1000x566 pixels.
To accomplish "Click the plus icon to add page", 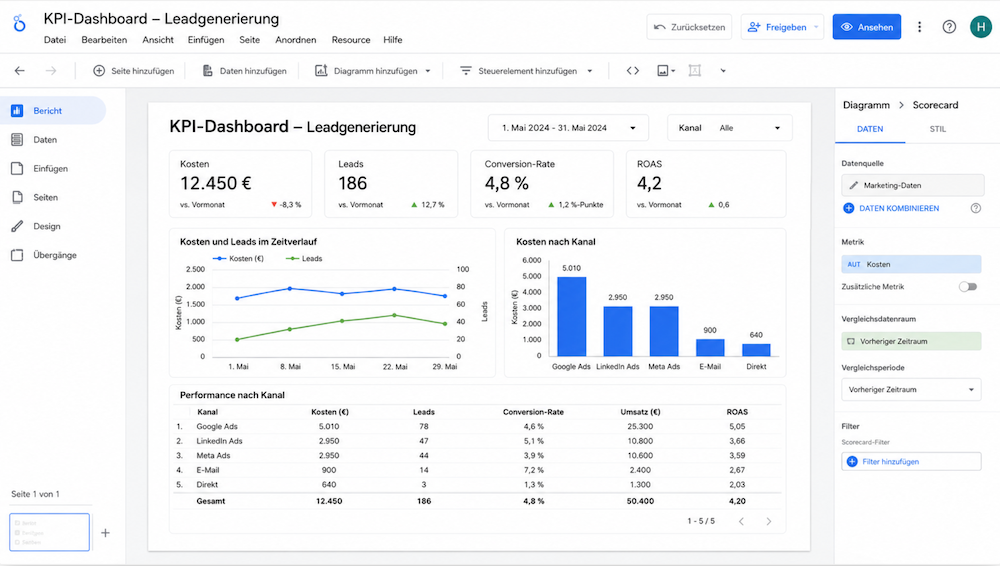I will pos(105,533).
